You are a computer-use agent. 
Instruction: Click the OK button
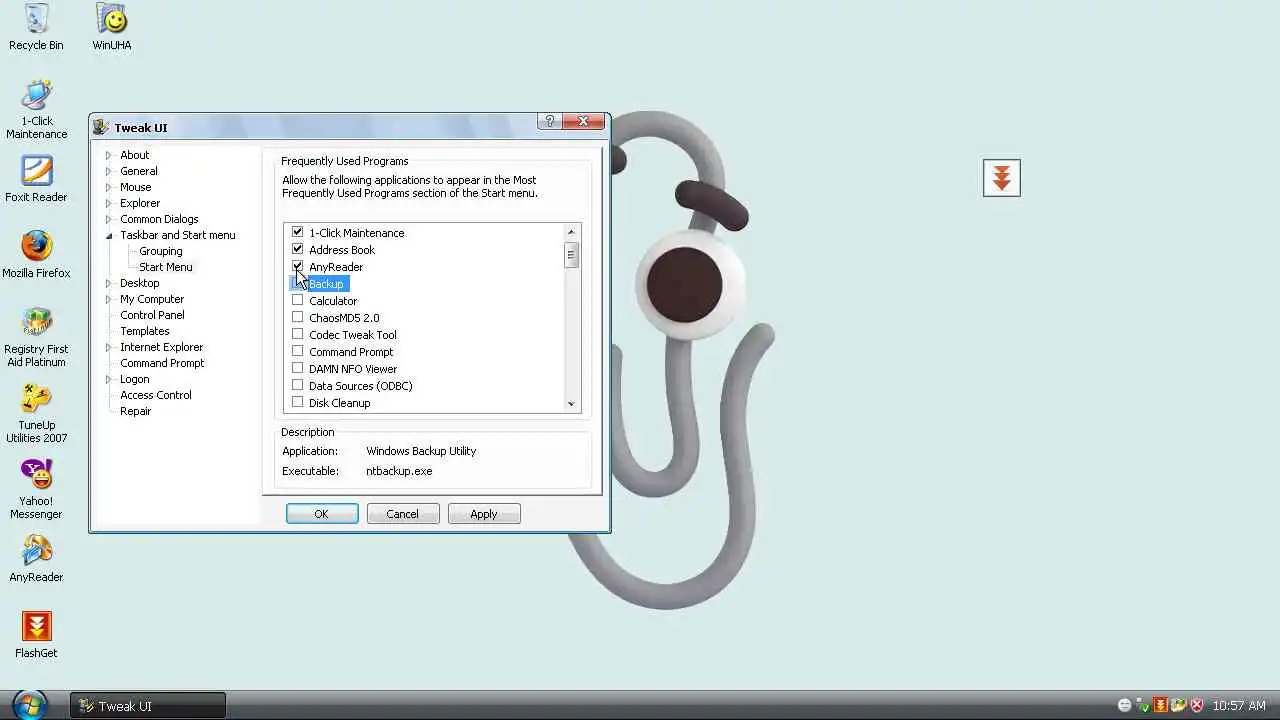(x=321, y=513)
